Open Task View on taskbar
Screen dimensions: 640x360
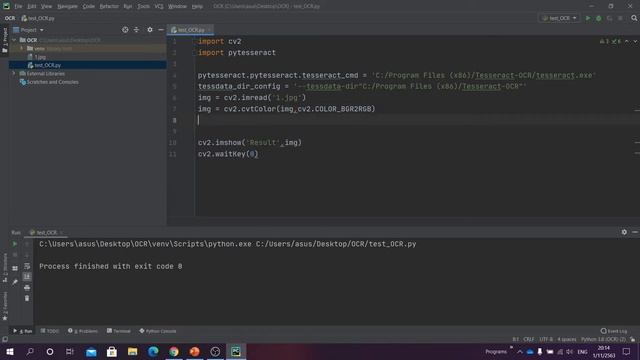70,351
